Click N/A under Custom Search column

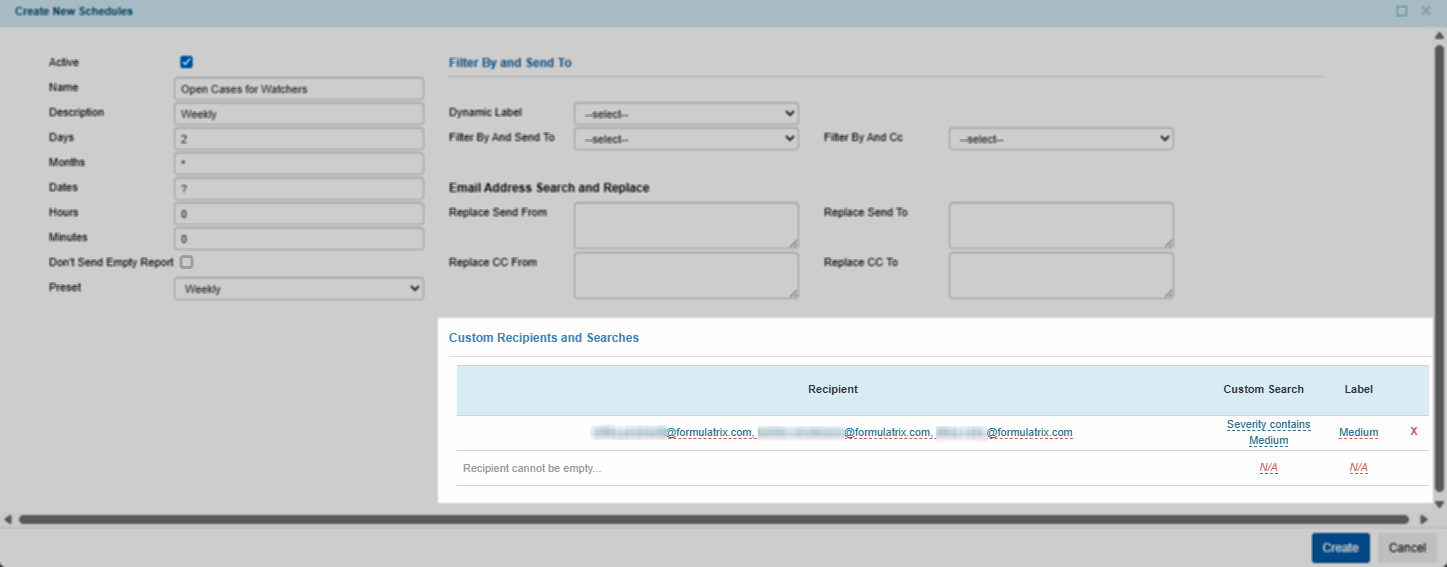[x=1268, y=468]
